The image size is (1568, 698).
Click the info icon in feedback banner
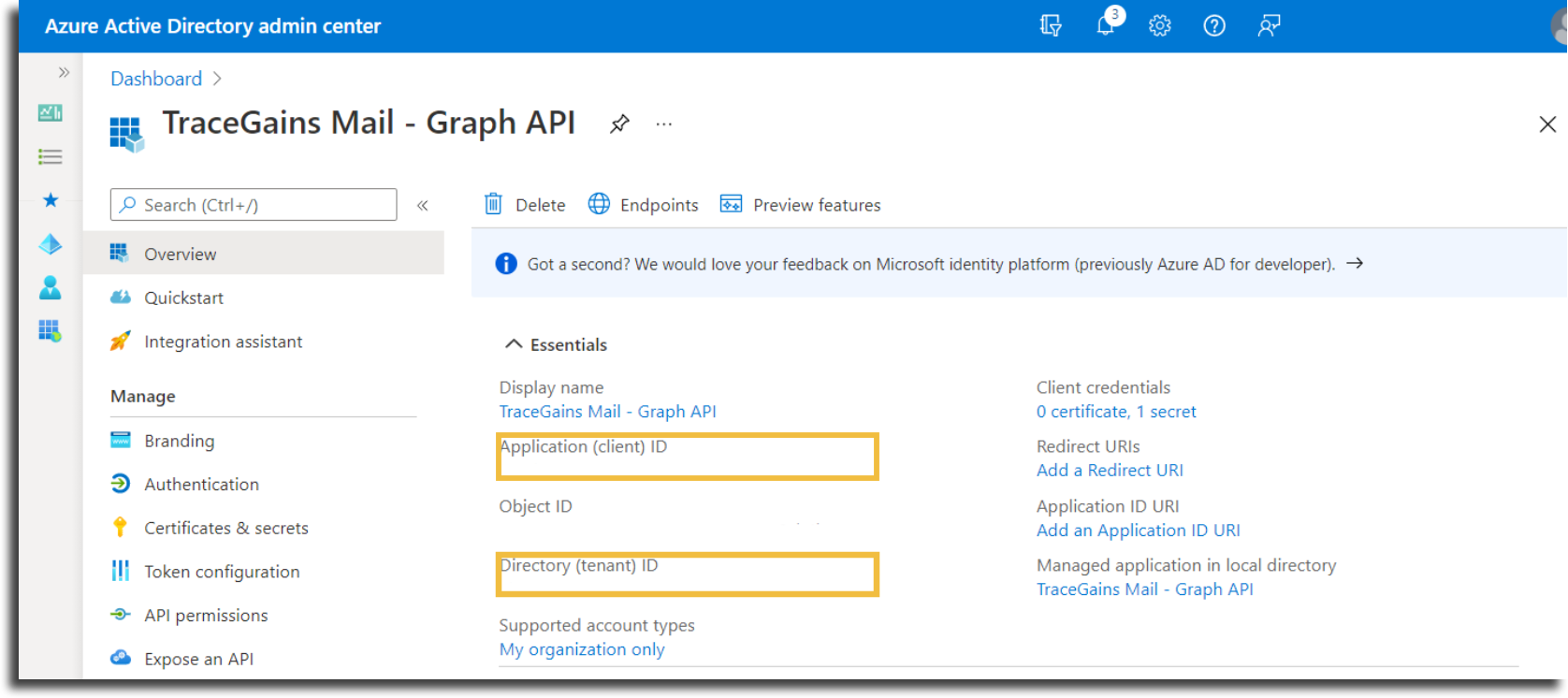(506, 264)
